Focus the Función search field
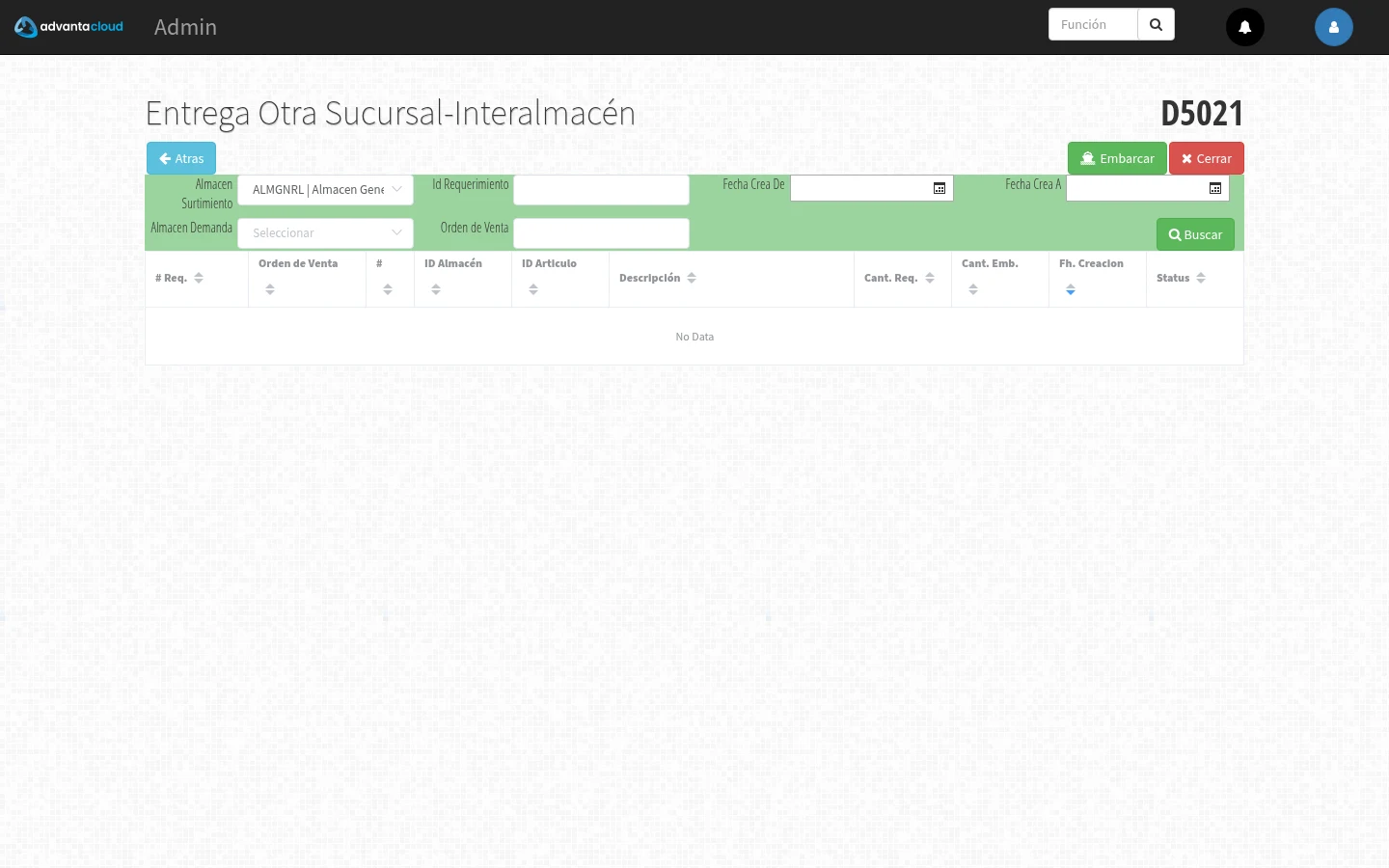Screen dimensions: 1389x868 (1093, 25)
